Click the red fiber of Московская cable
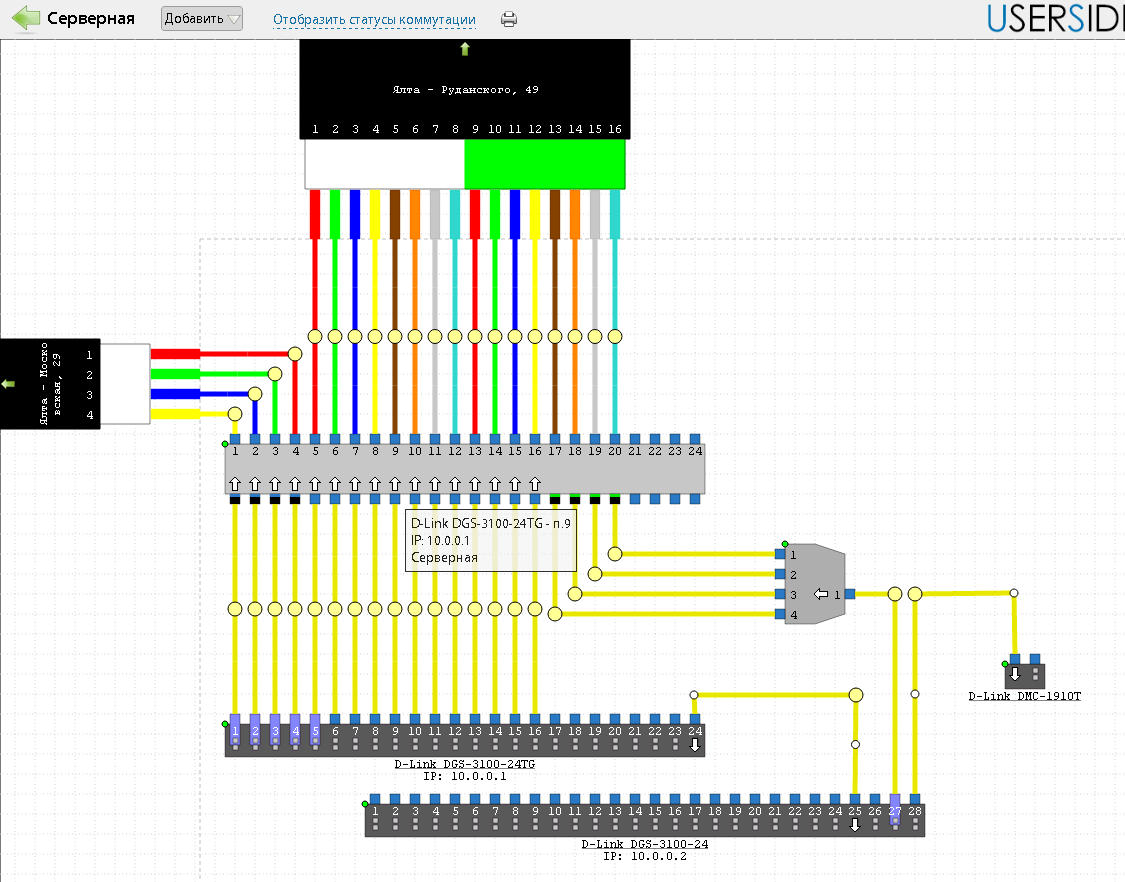This screenshot has width=1125, height=882. [175, 354]
